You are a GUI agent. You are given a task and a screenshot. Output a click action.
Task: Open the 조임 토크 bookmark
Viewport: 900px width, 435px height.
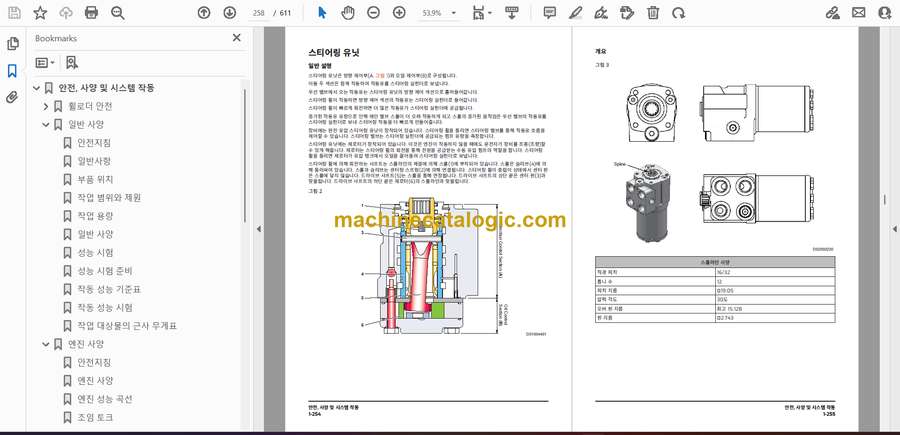tap(95, 417)
